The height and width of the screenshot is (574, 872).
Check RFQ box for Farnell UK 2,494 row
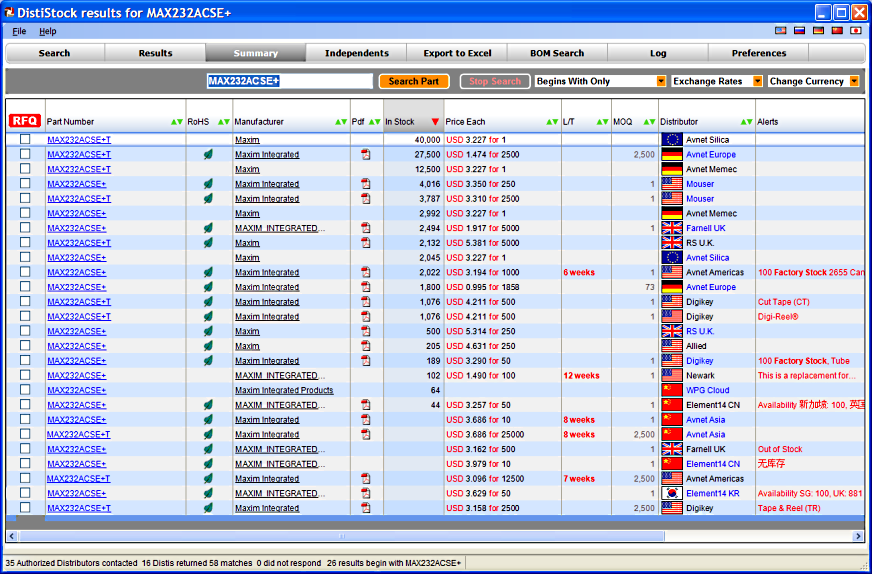pos(25,227)
